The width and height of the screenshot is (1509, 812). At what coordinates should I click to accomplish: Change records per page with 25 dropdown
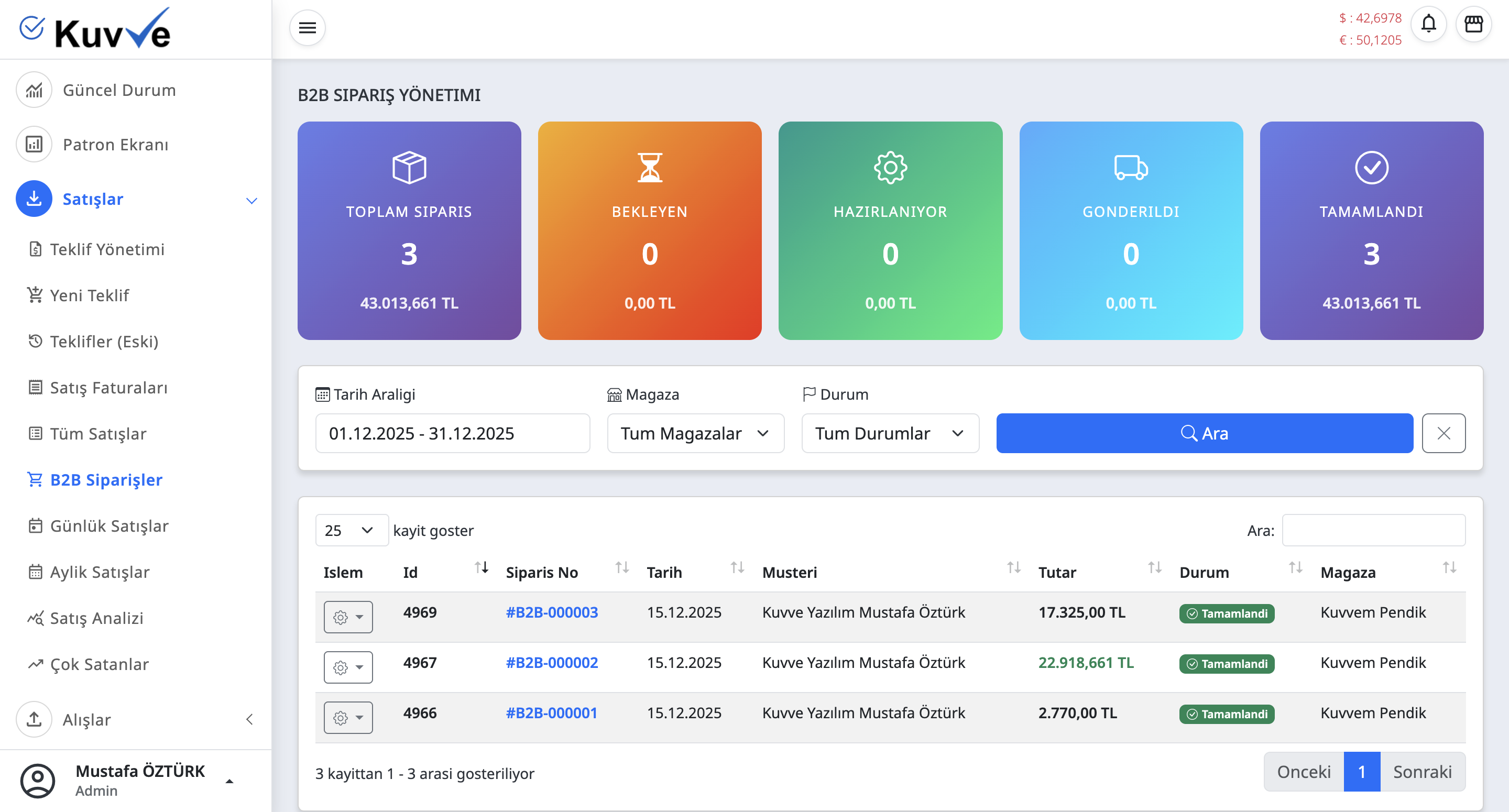coord(351,530)
